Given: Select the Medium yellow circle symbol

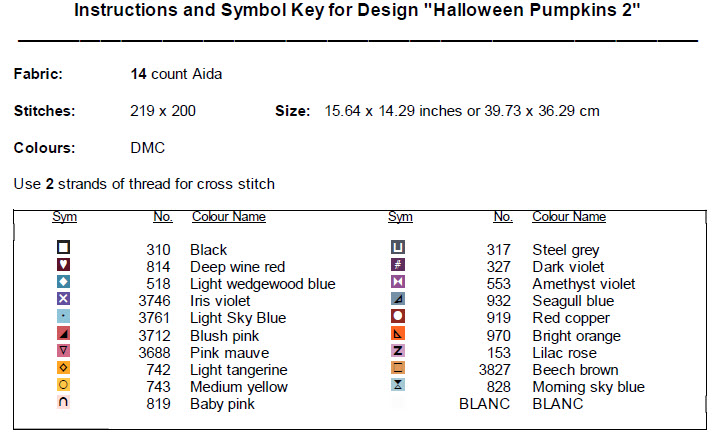Looking at the screenshot, I should pos(64,385).
